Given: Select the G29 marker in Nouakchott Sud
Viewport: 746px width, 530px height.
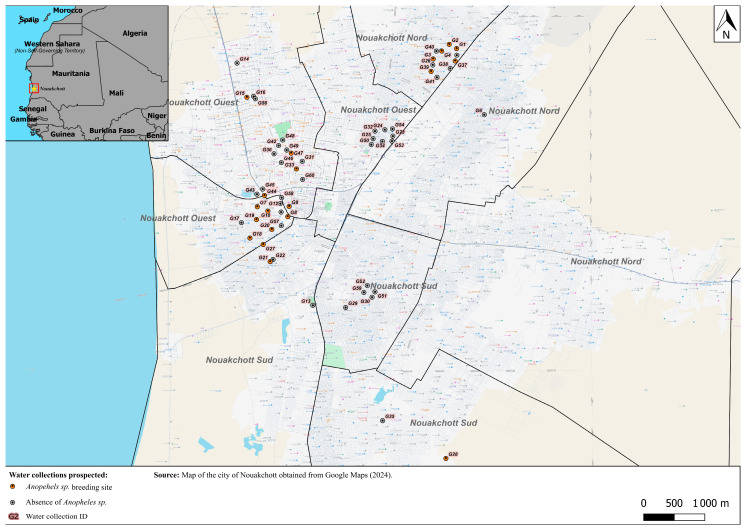Looking at the screenshot, I should point(345,307).
